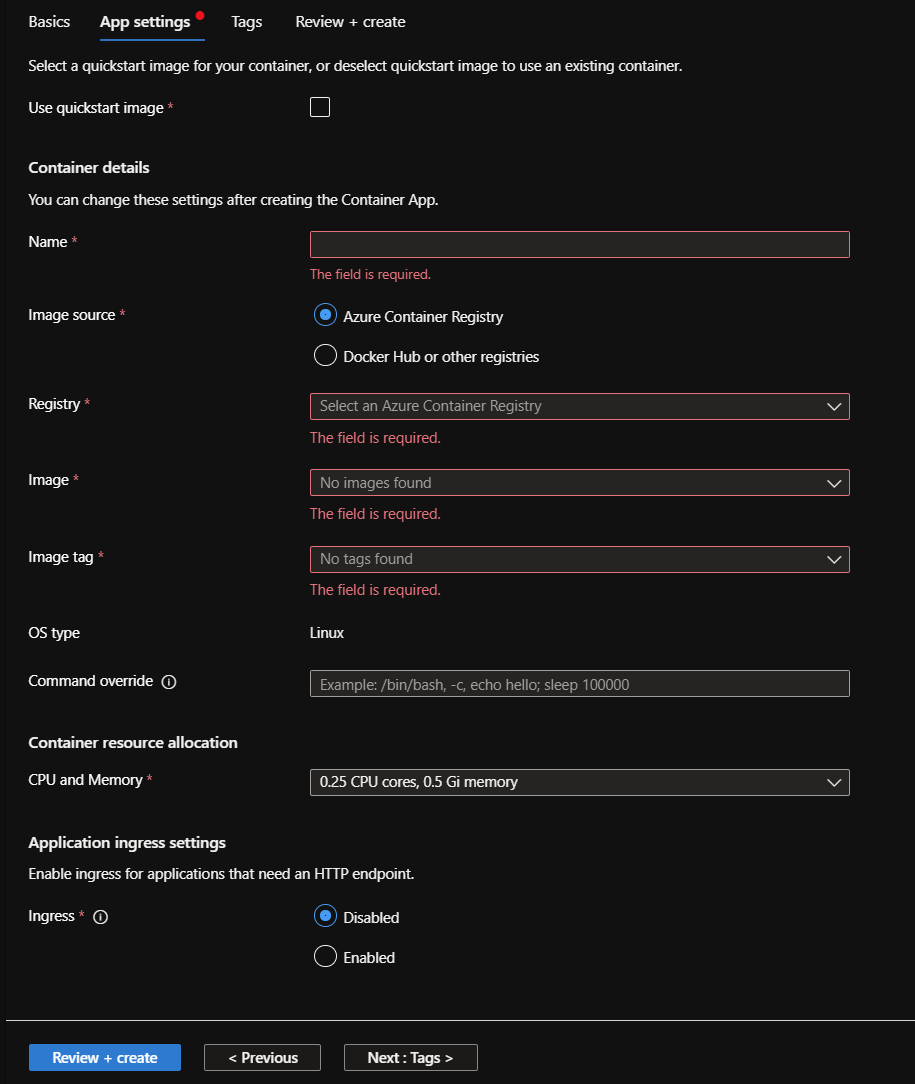Set Ingress to Enabled

click(325, 957)
